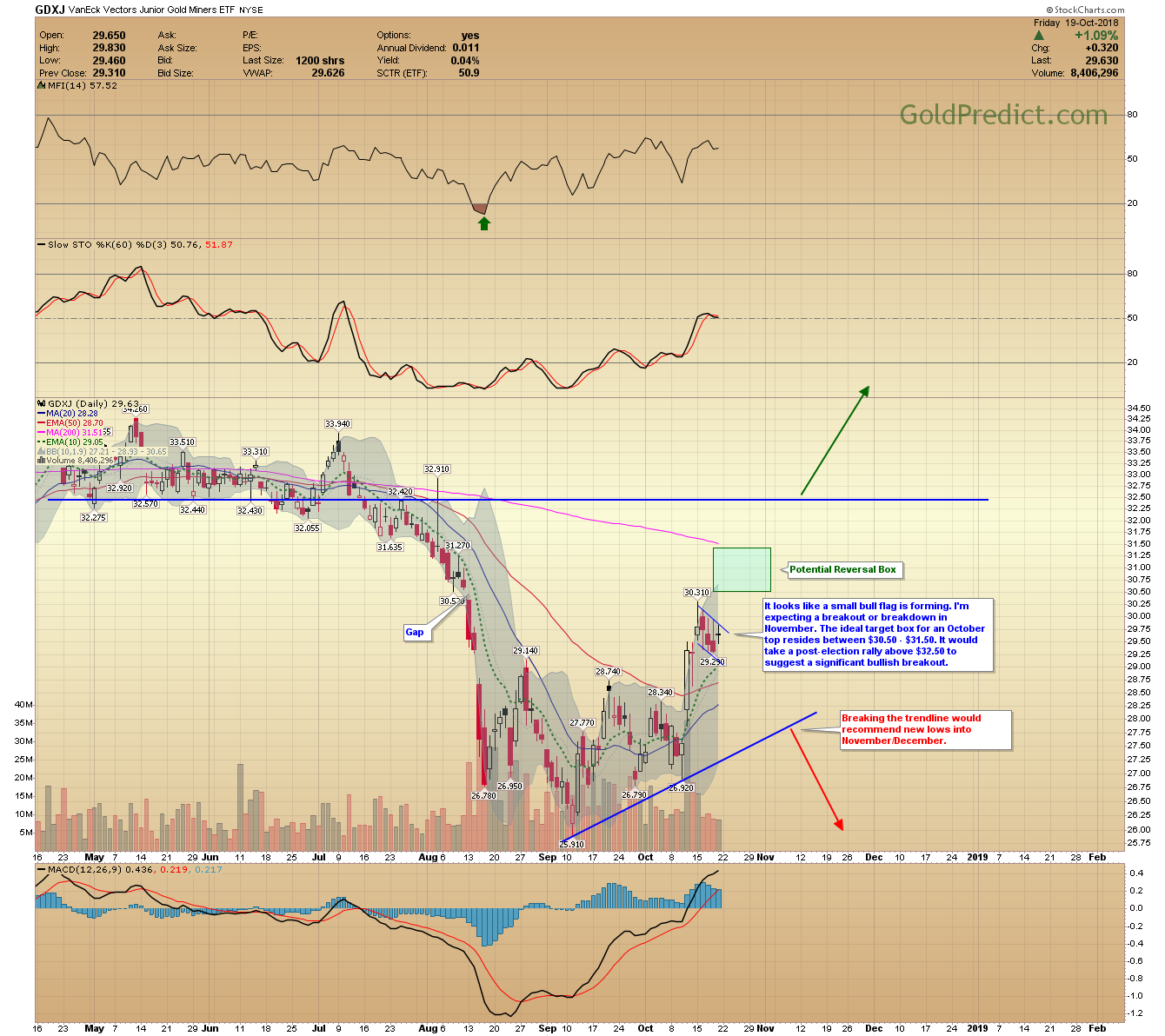Viewport: 1165px width, 1036px height.
Task: Click the 25.910 September low price label
Action: coord(571,845)
